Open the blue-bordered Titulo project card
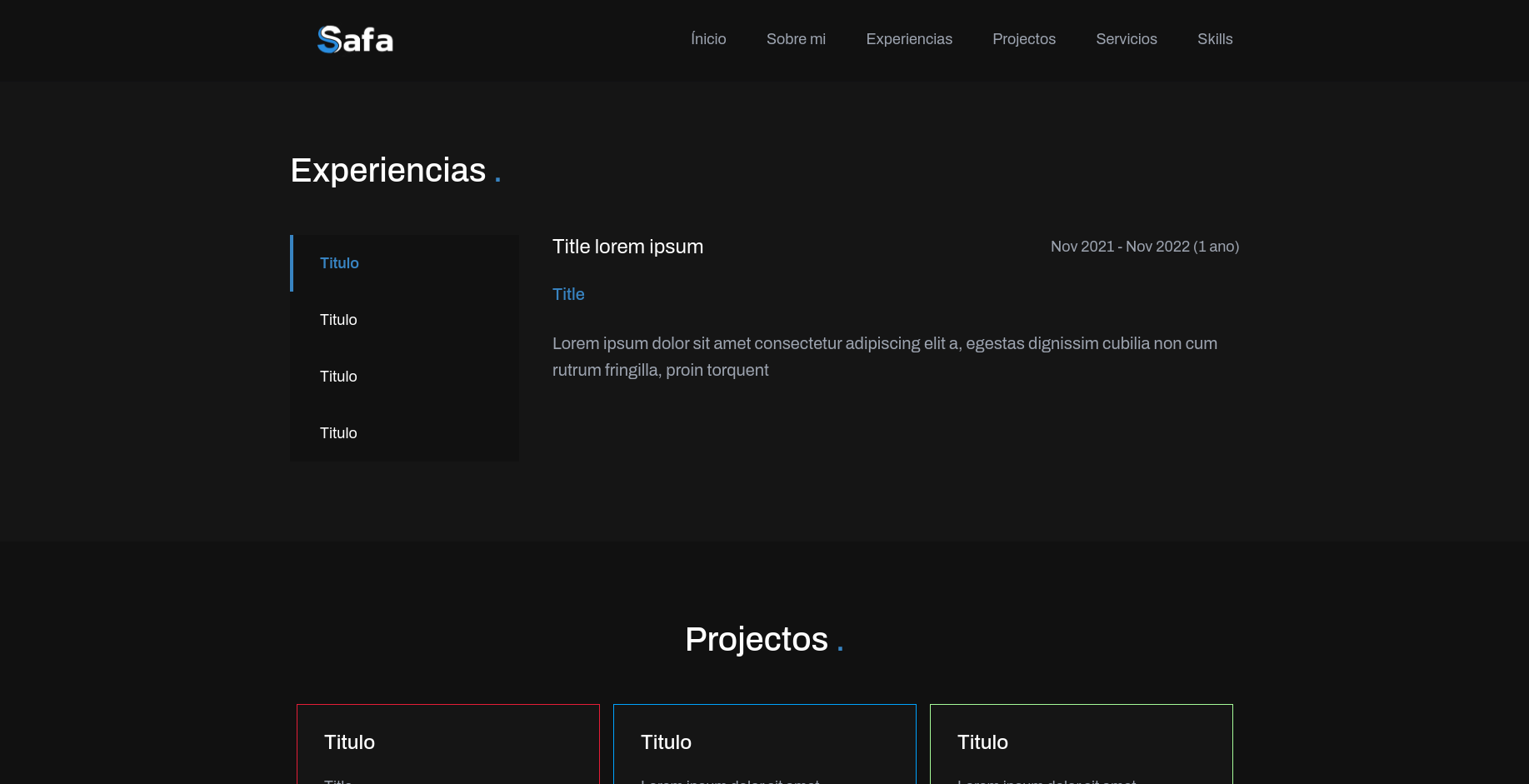The width and height of the screenshot is (1529, 784). (x=764, y=742)
